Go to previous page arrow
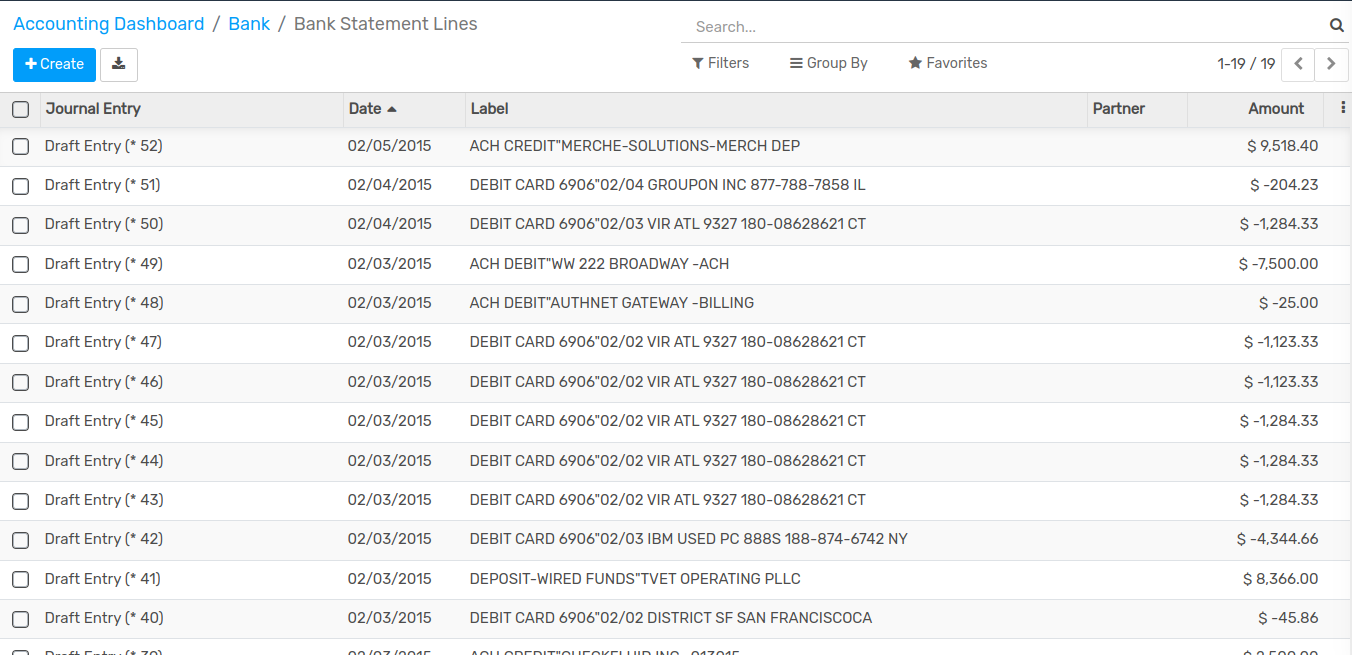1352x655 pixels. tap(1297, 64)
